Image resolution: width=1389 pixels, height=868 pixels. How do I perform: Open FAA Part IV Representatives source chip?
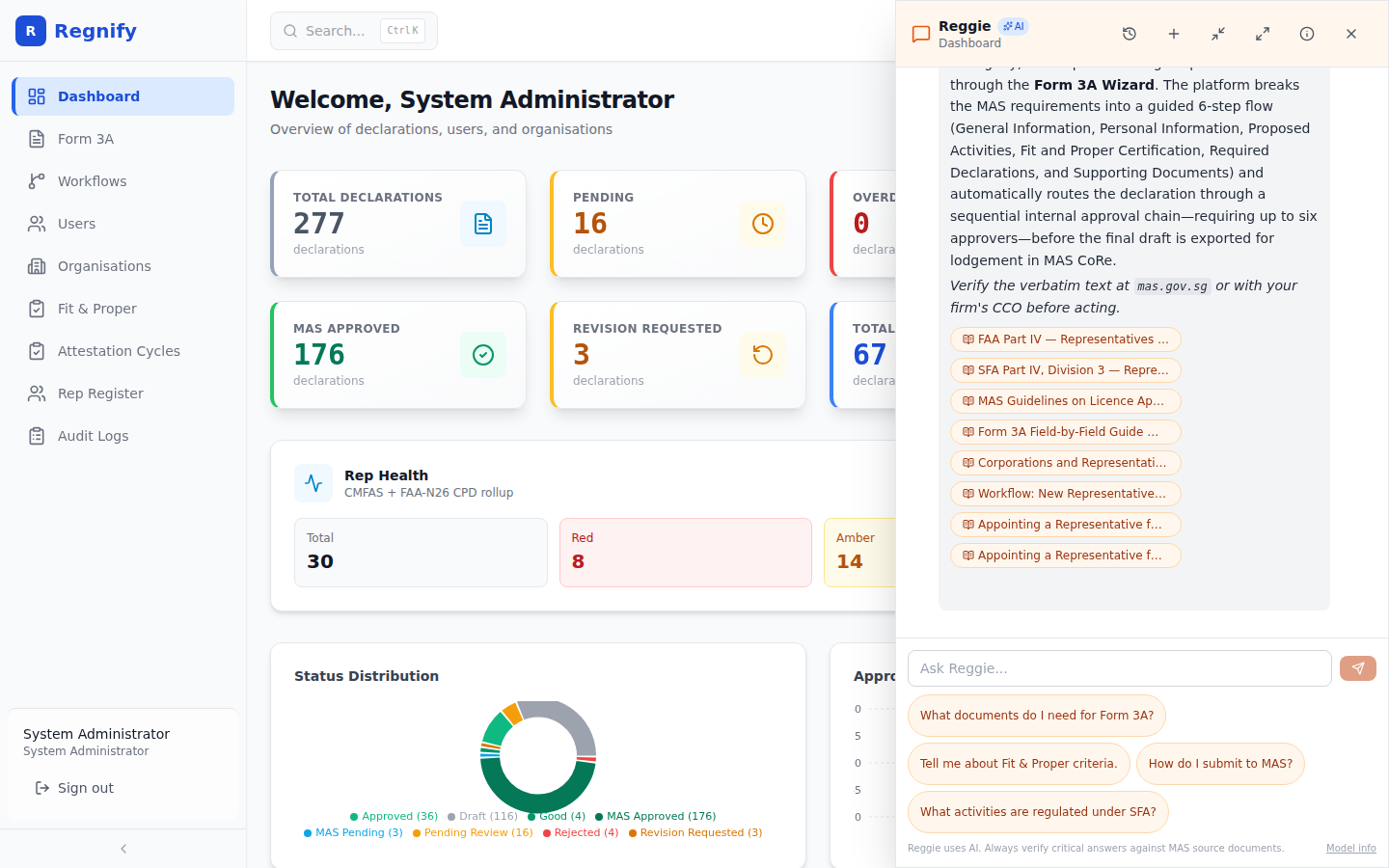tap(1066, 339)
